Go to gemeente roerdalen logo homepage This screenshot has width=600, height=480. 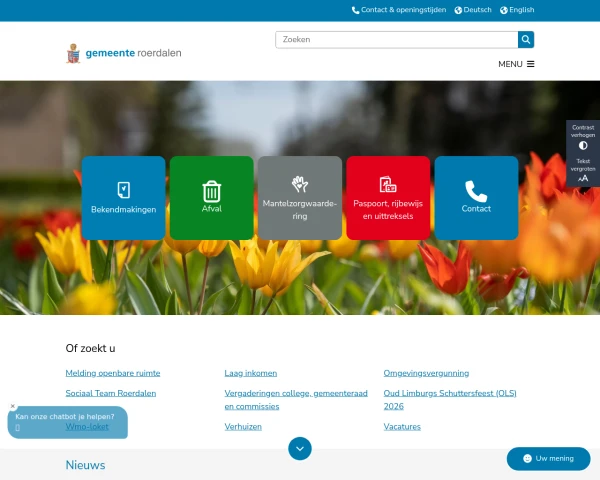(x=124, y=53)
